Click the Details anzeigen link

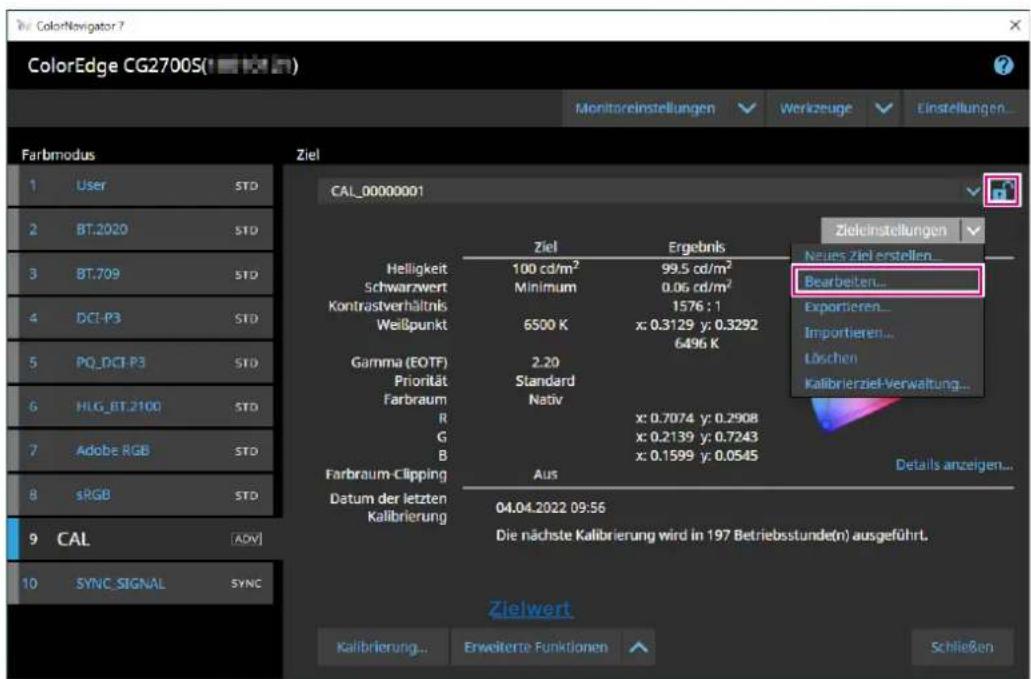953,465
